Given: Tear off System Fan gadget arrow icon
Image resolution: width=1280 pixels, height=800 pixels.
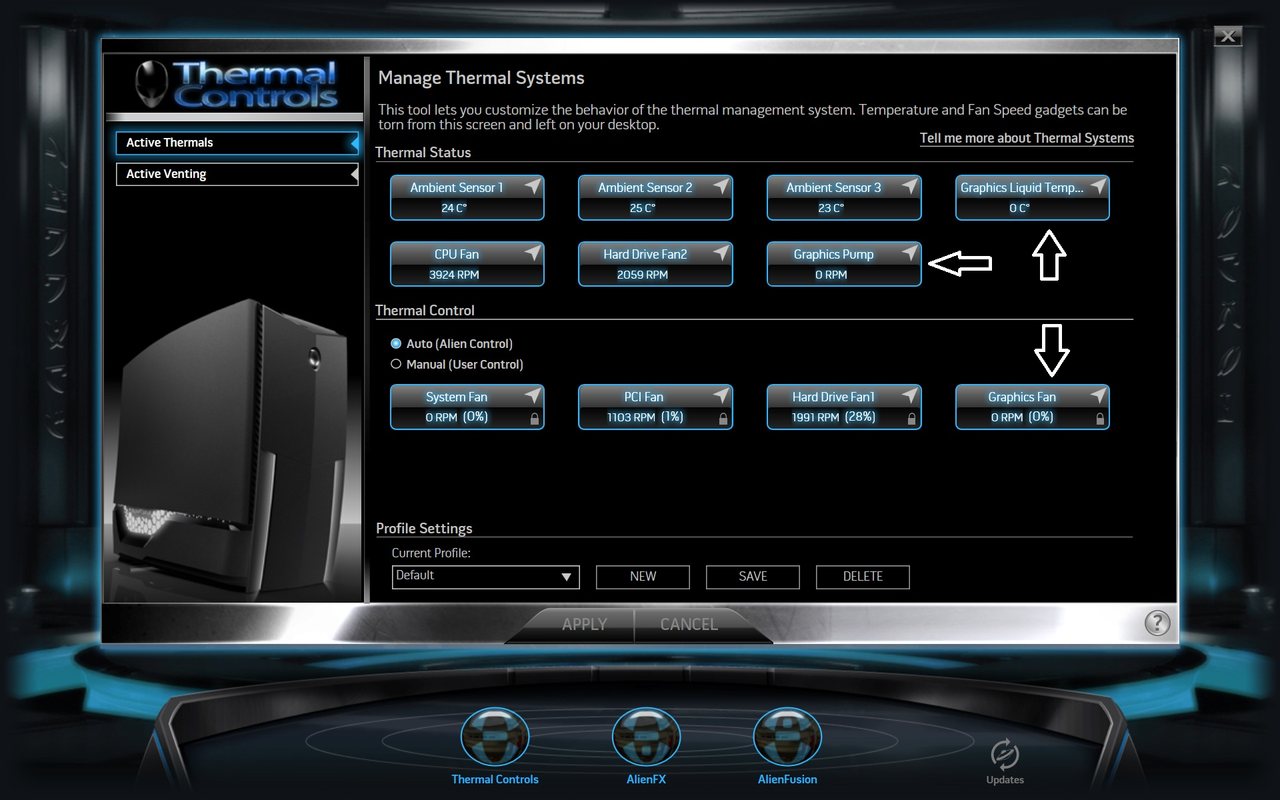Looking at the screenshot, I should point(533,396).
